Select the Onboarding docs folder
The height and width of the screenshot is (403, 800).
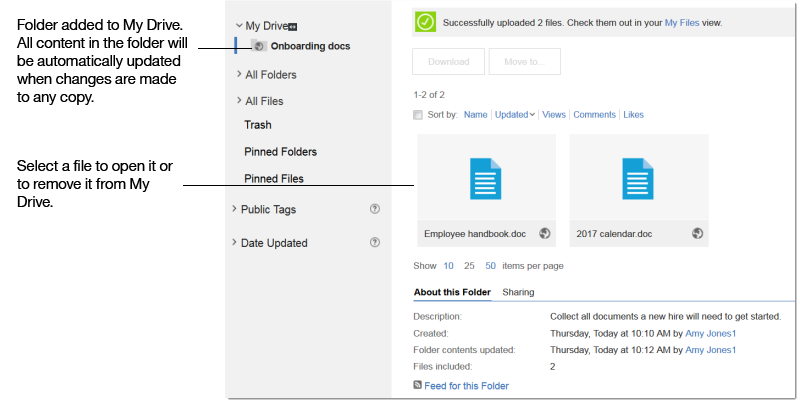tap(310, 46)
